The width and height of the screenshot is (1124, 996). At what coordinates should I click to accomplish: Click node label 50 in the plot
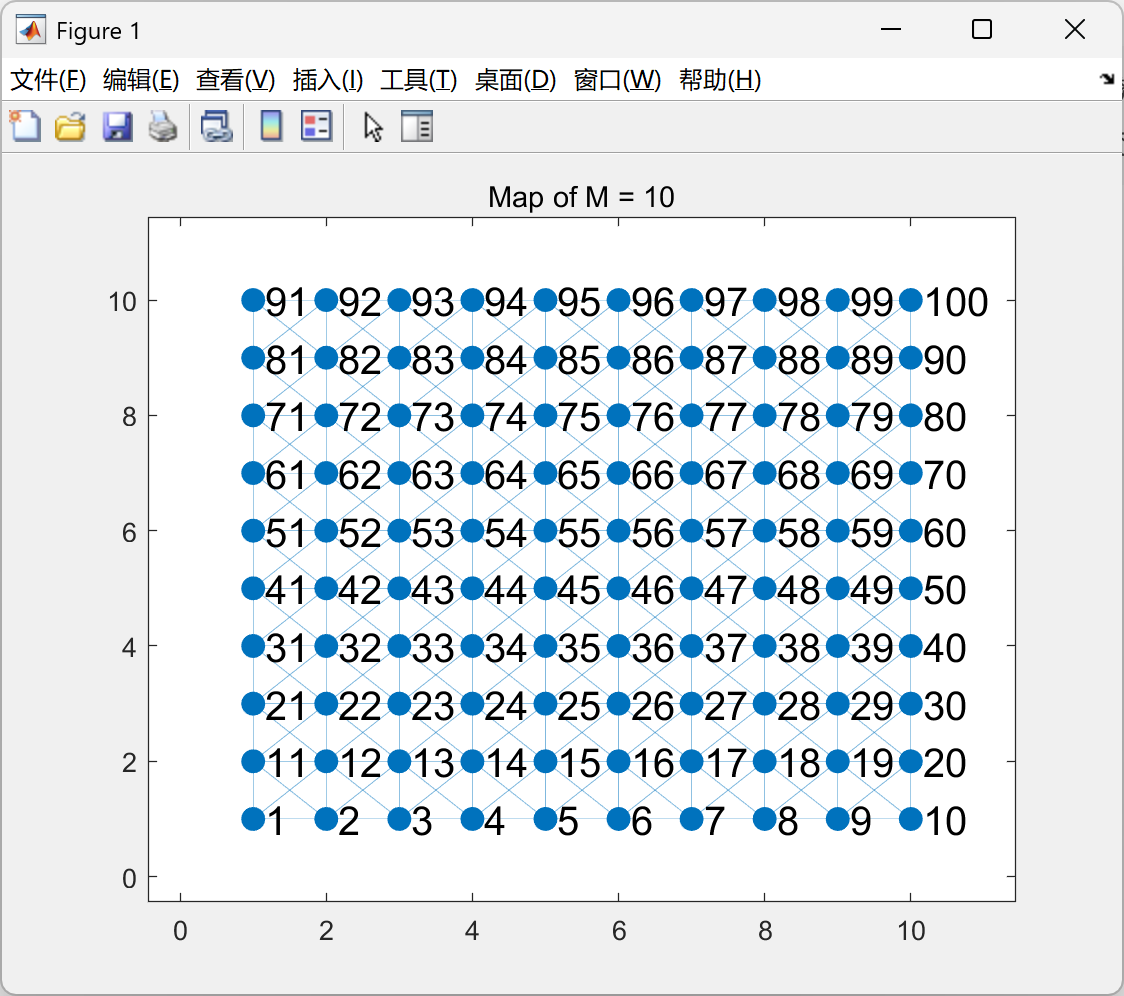946,591
